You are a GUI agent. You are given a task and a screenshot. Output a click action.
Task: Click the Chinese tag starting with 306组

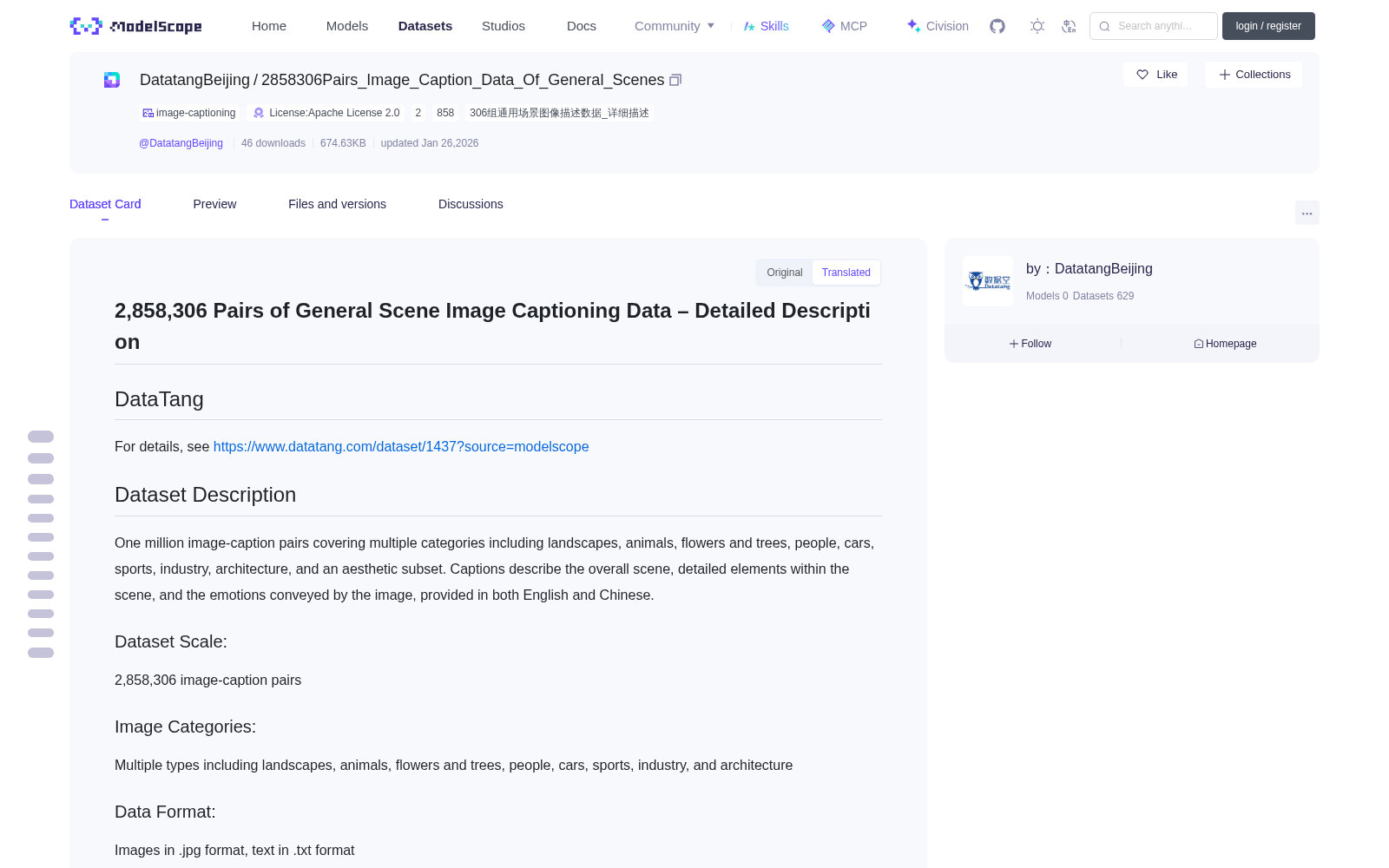tap(559, 113)
